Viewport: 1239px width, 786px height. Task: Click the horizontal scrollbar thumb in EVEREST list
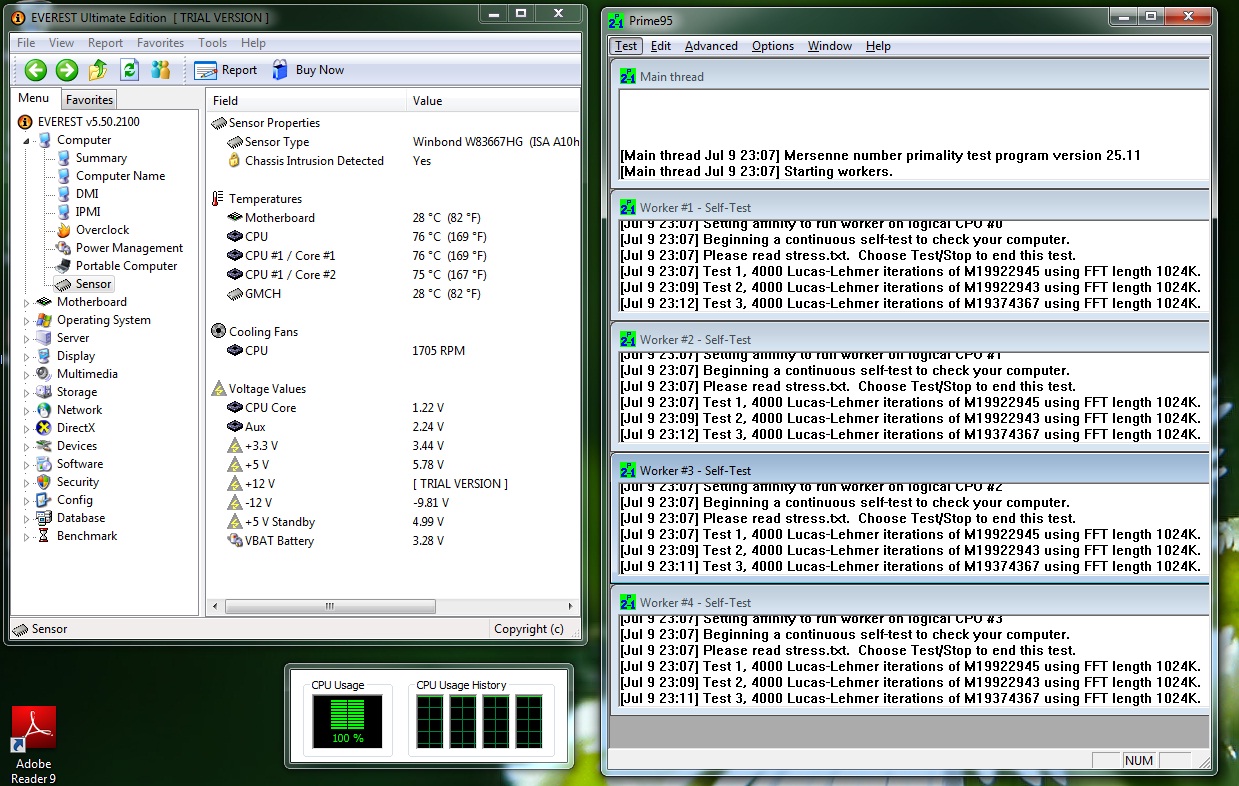click(x=330, y=607)
